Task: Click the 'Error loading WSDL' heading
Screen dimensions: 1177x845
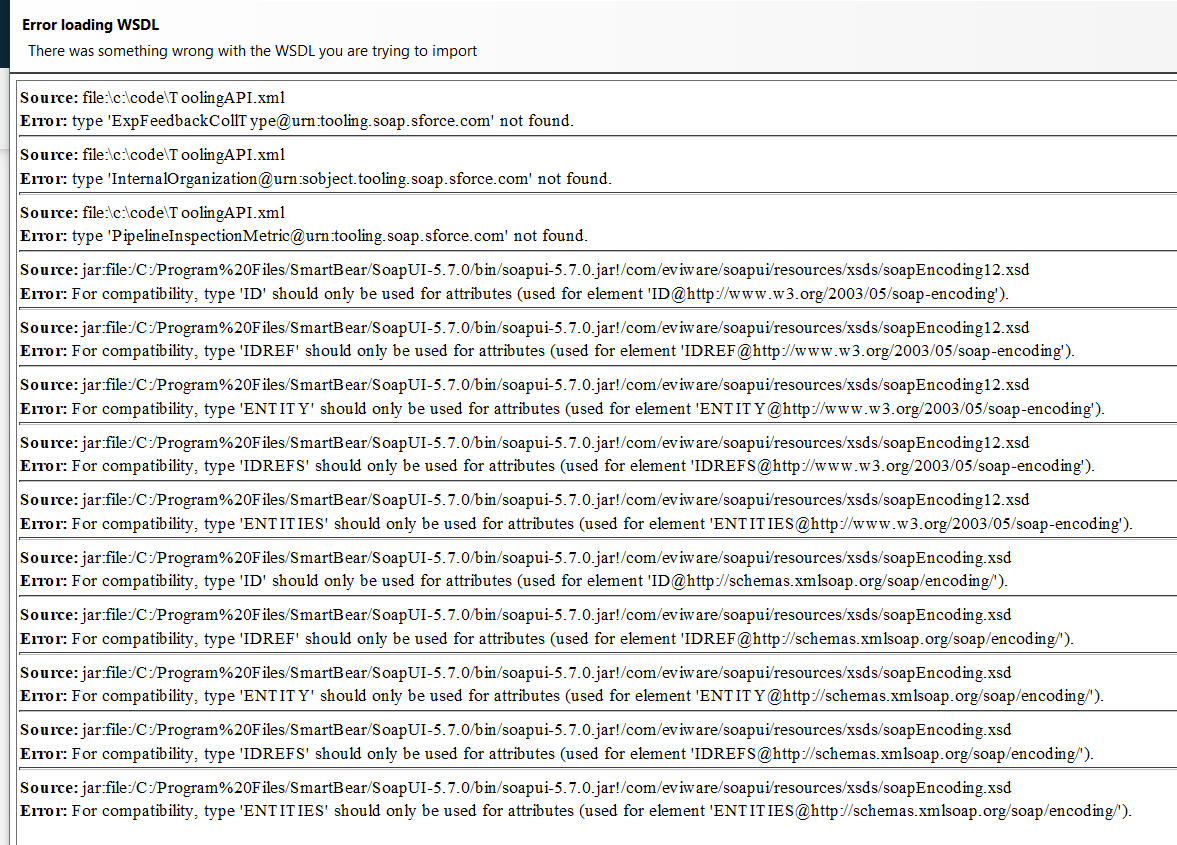Action: click(90, 25)
